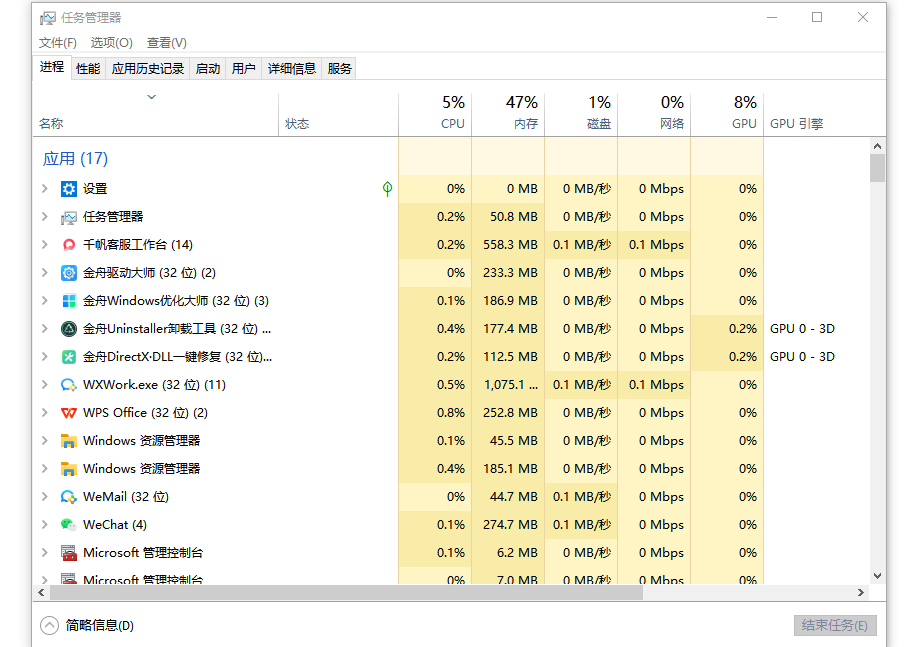
Task: Switch to the 应用历史记录 tab
Action: coord(148,69)
